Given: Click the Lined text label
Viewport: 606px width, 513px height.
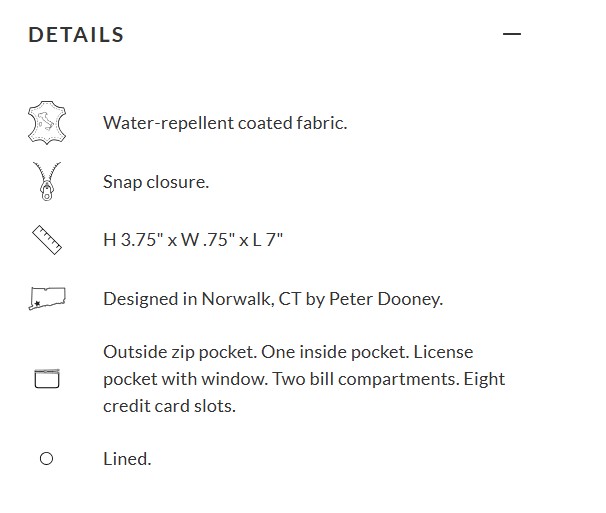Looking at the screenshot, I should 127,459.
